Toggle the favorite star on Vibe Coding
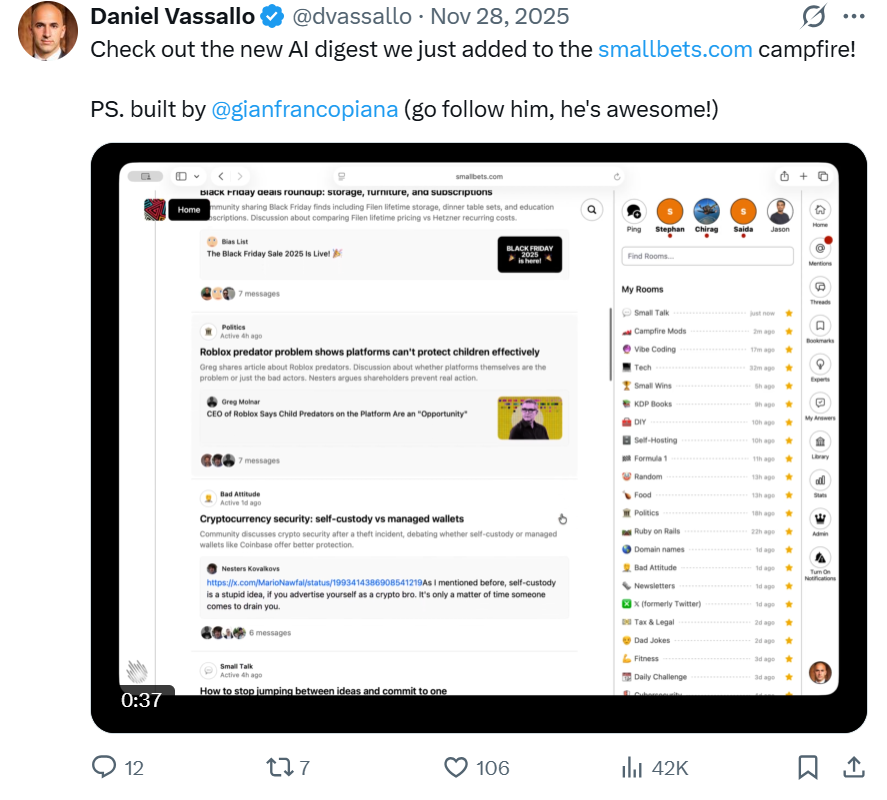The height and width of the screenshot is (800, 887). 789,349
